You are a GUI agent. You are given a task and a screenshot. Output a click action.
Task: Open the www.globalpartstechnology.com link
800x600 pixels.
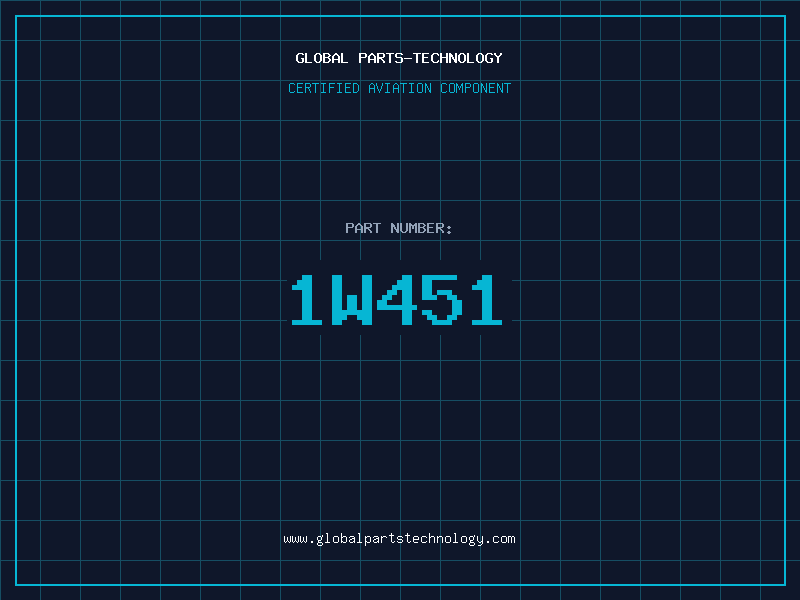pos(399,539)
